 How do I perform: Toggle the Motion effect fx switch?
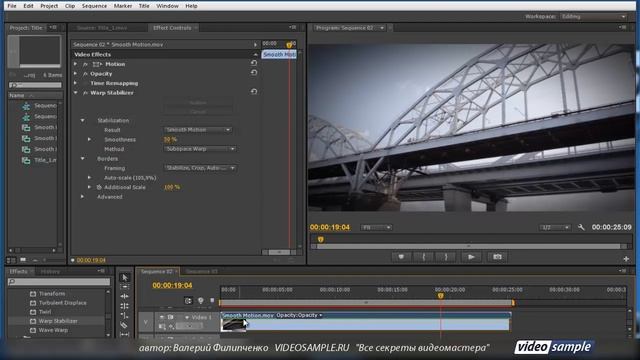click(x=85, y=64)
